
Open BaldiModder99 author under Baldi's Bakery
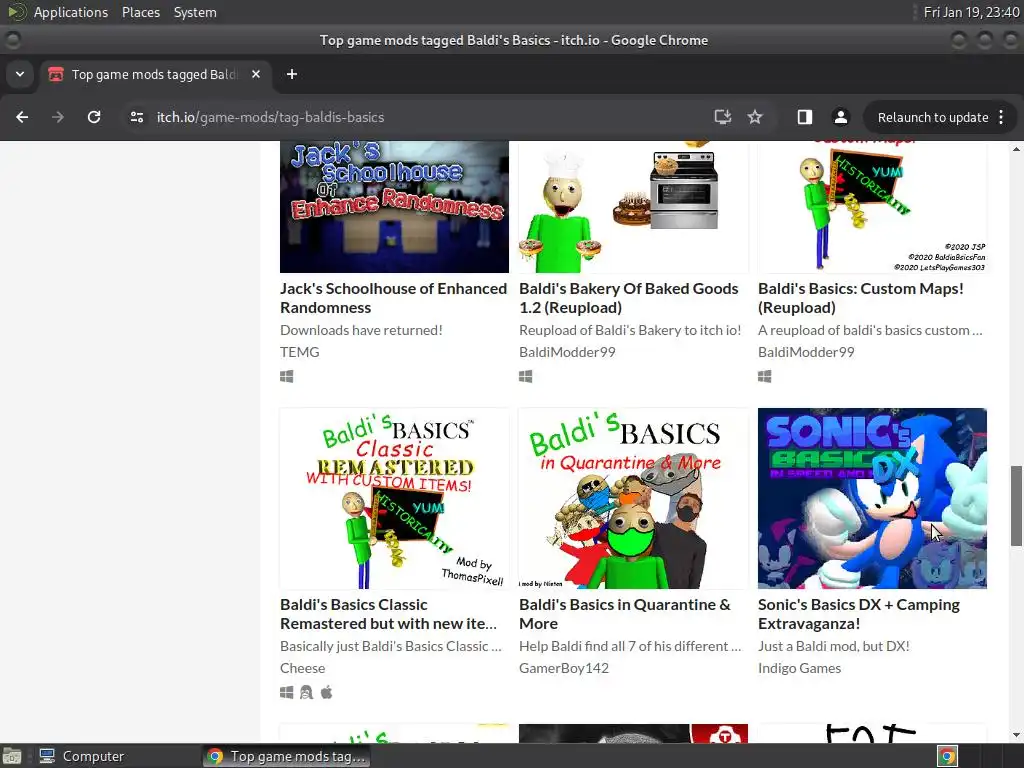(567, 352)
